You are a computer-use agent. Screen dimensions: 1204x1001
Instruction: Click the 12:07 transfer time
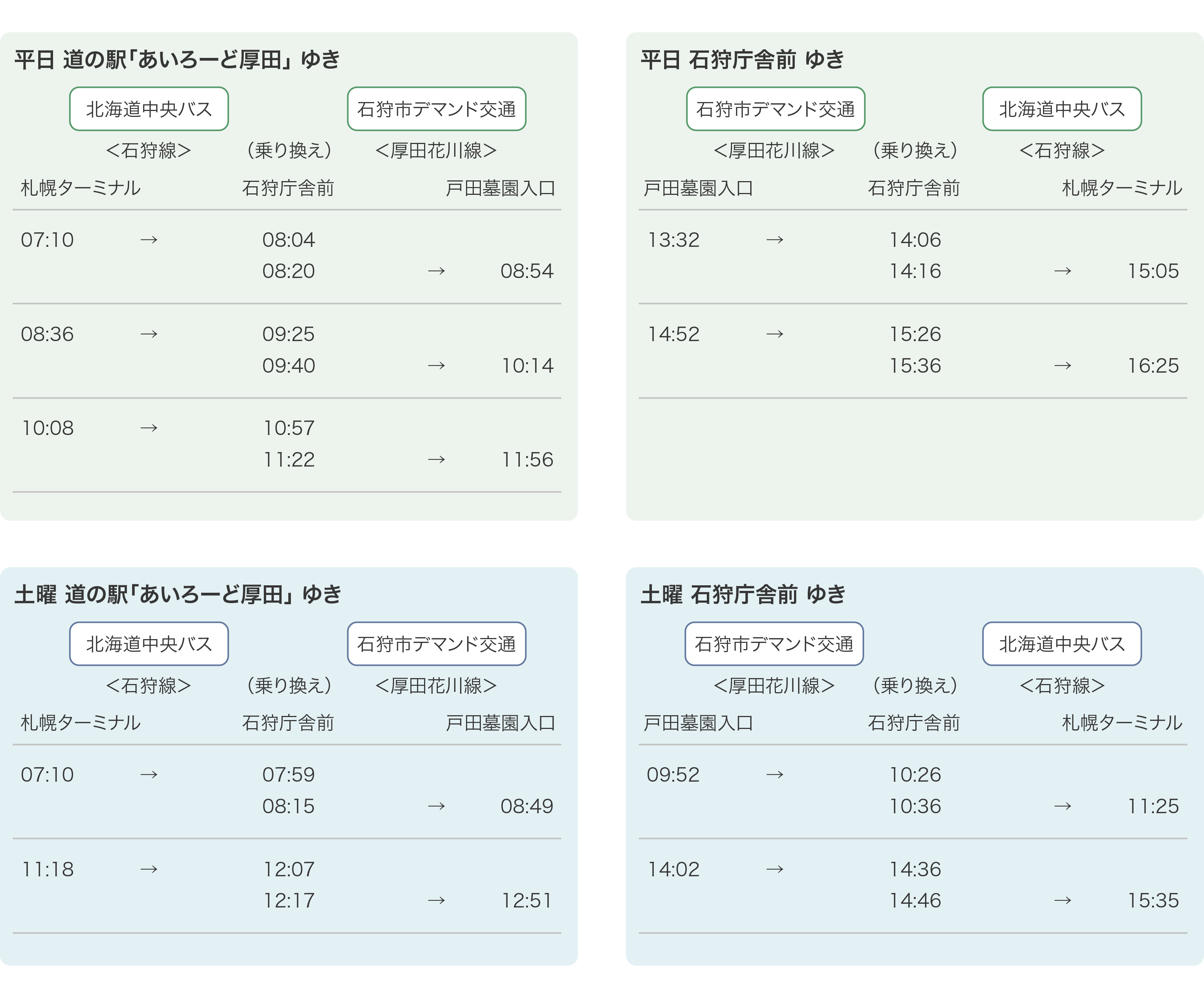coord(288,869)
